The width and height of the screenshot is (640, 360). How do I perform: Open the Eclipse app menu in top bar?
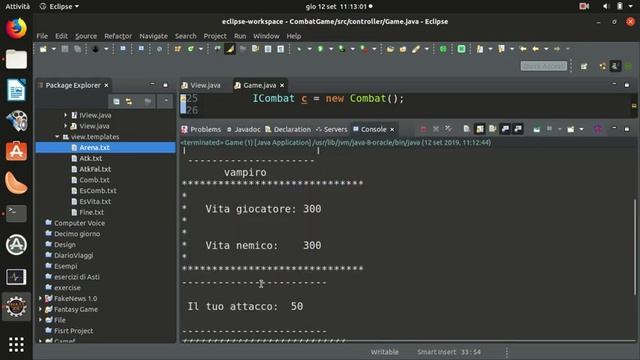pyautogui.click(x=59, y=7)
